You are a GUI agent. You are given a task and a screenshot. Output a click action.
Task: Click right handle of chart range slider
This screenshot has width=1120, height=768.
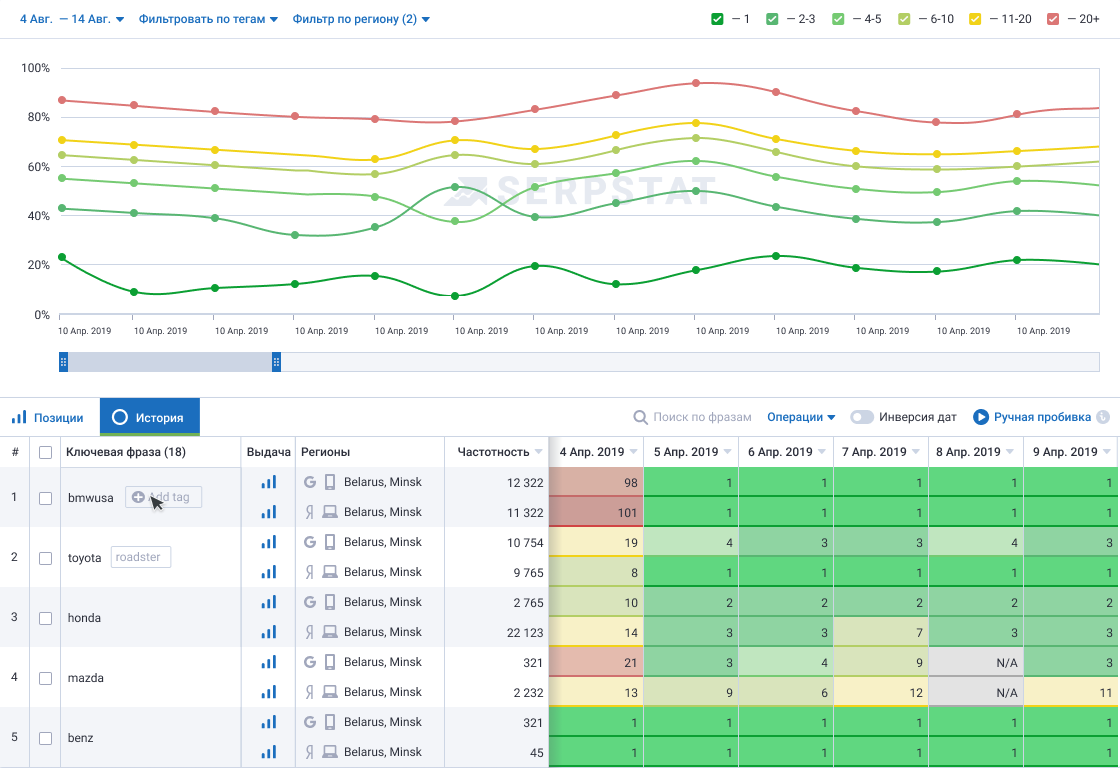pos(276,362)
